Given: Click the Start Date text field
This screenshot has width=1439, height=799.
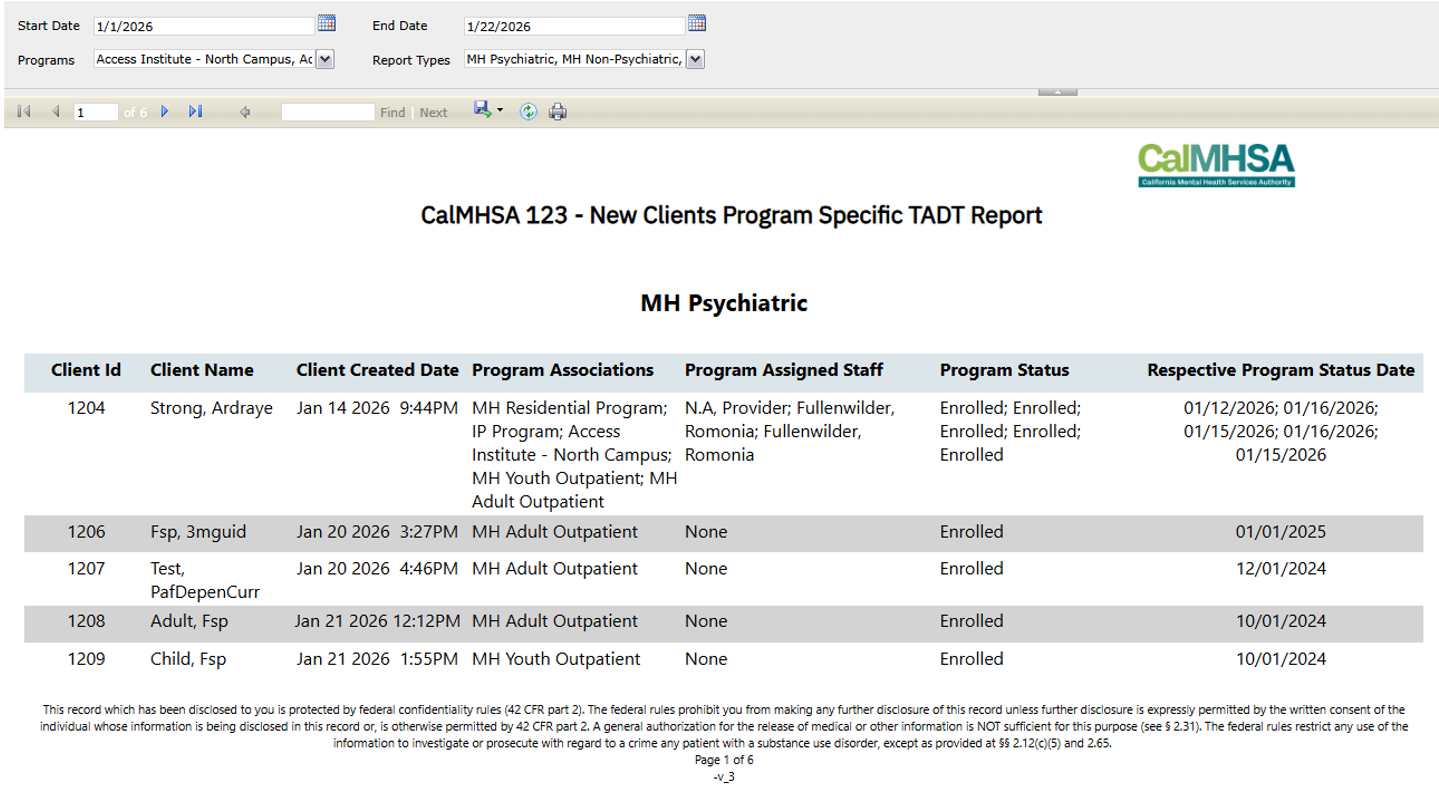Looking at the screenshot, I should tap(204, 26).
